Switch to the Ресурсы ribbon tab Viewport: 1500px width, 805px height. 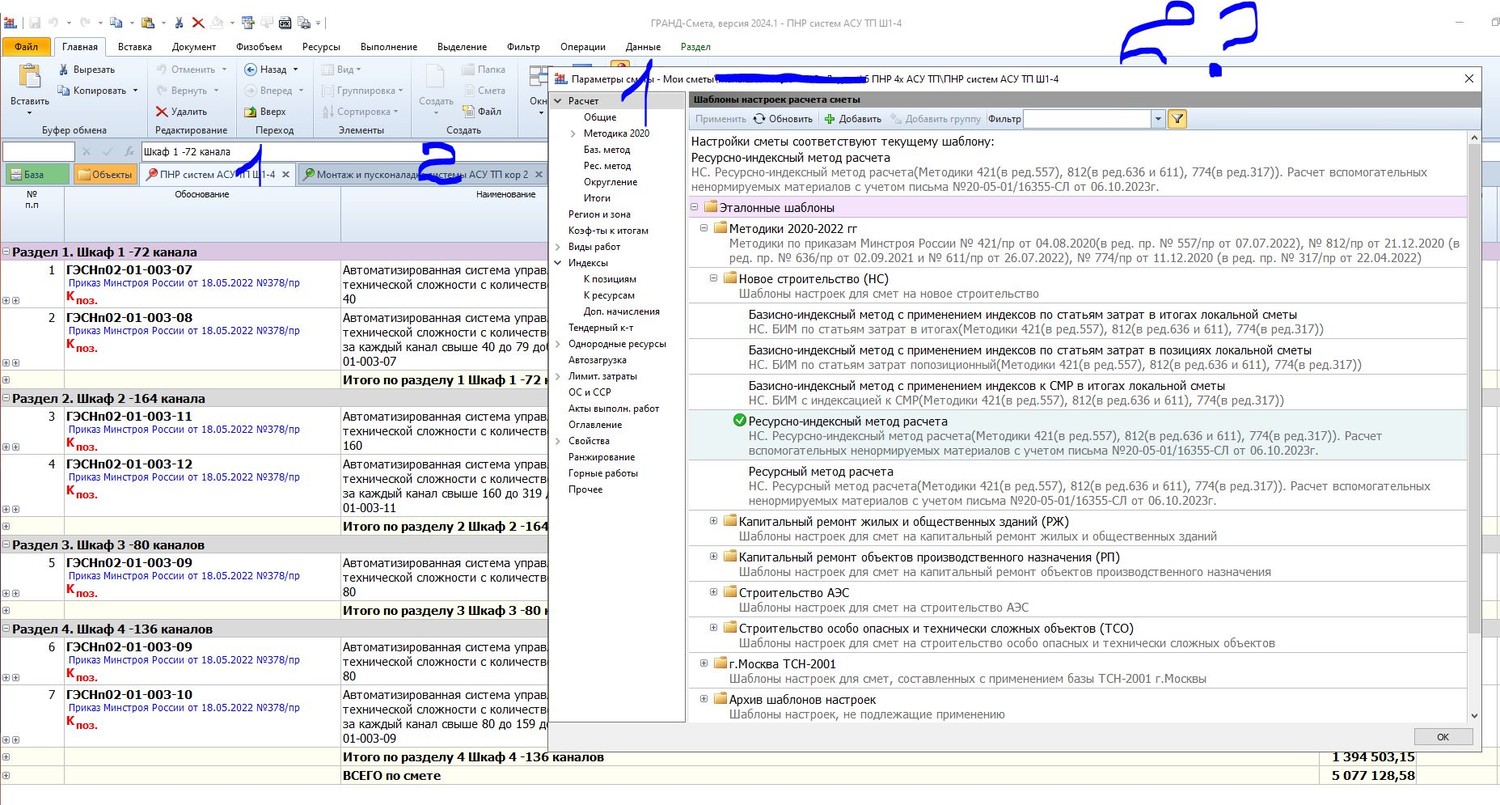(320, 47)
